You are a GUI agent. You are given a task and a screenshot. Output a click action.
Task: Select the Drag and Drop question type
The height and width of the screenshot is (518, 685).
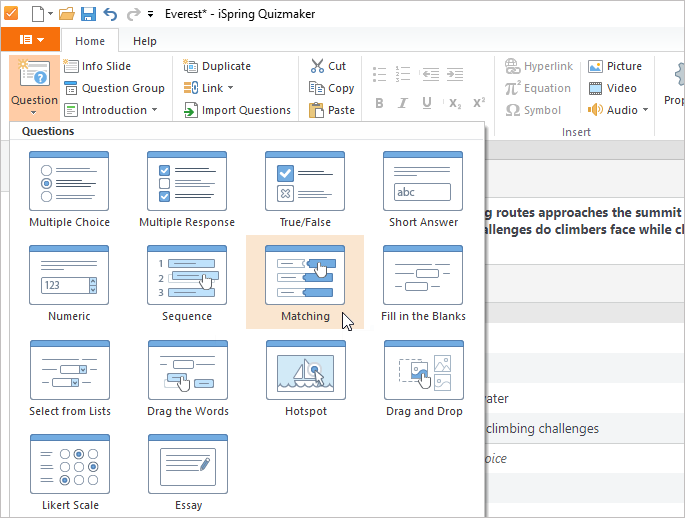423,378
